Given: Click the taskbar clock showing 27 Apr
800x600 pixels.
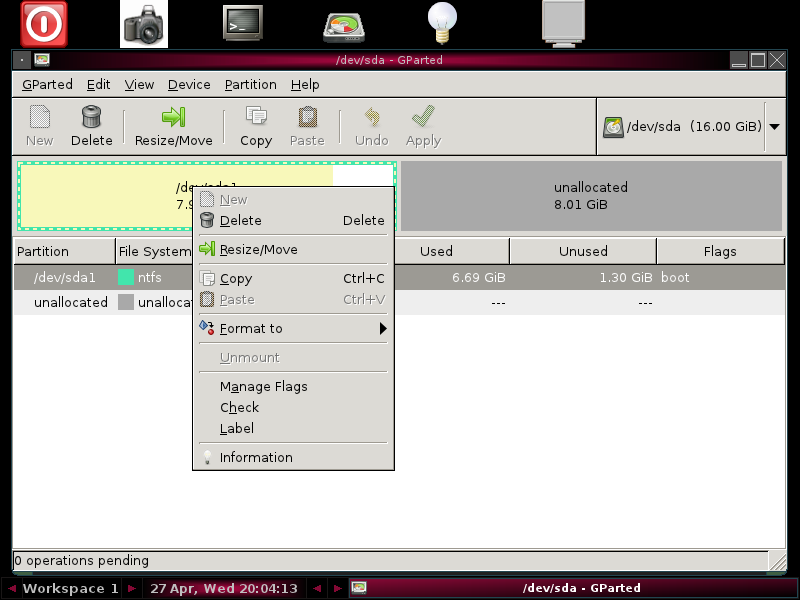Looking at the screenshot, I should coord(223,588).
